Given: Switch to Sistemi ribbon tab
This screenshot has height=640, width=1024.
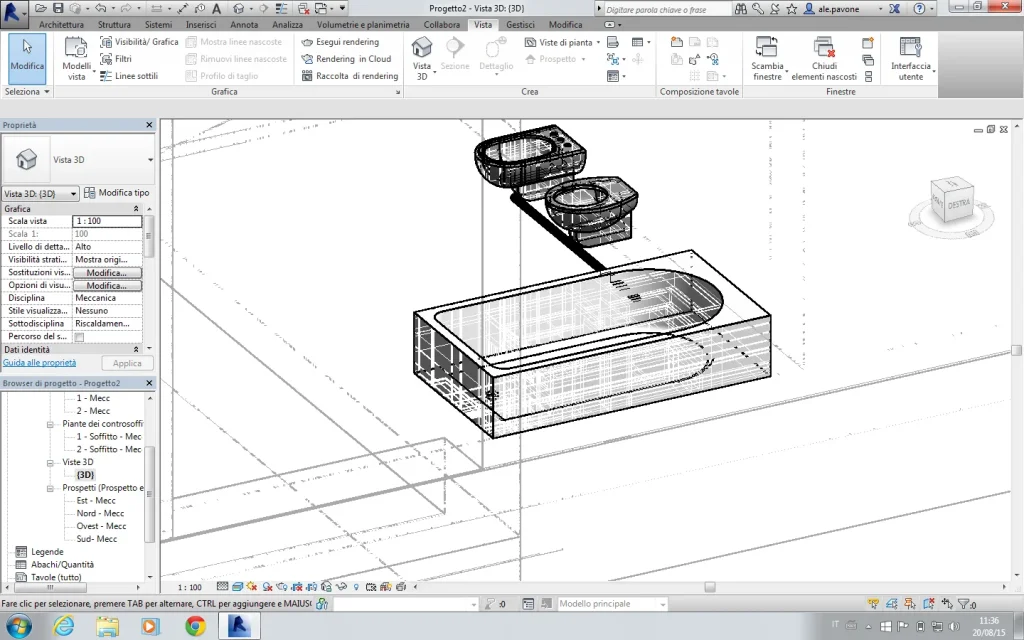Looking at the screenshot, I should pyautogui.click(x=159, y=25).
